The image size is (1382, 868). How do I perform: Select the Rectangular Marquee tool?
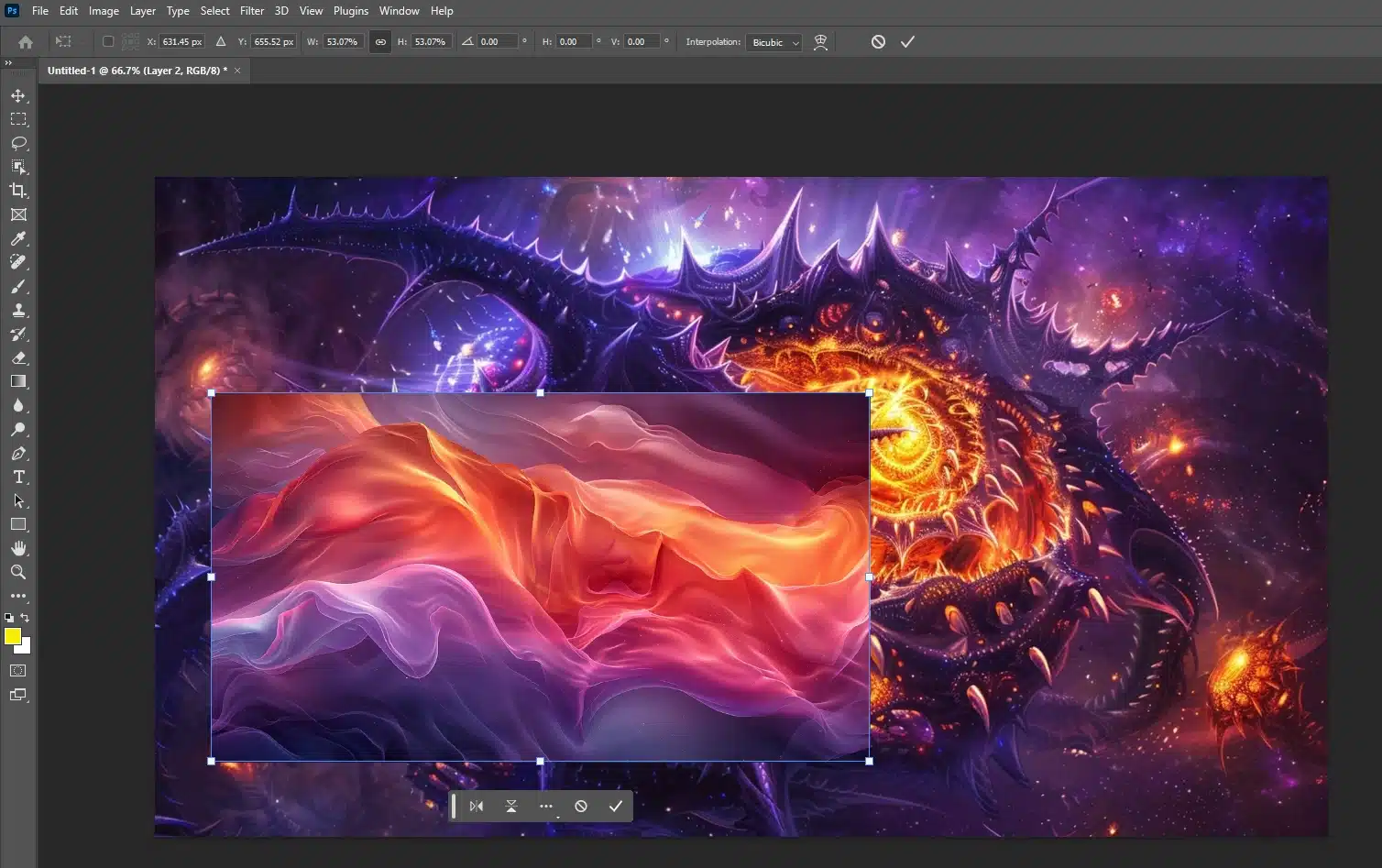18,119
